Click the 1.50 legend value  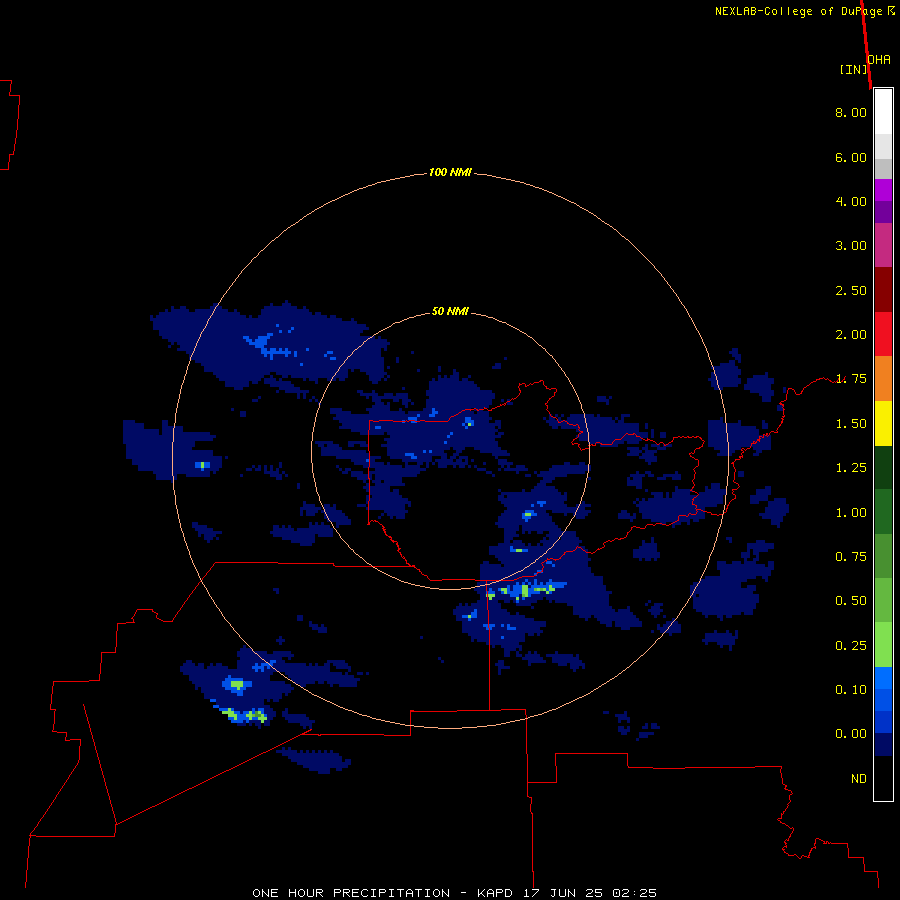coord(851,424)
